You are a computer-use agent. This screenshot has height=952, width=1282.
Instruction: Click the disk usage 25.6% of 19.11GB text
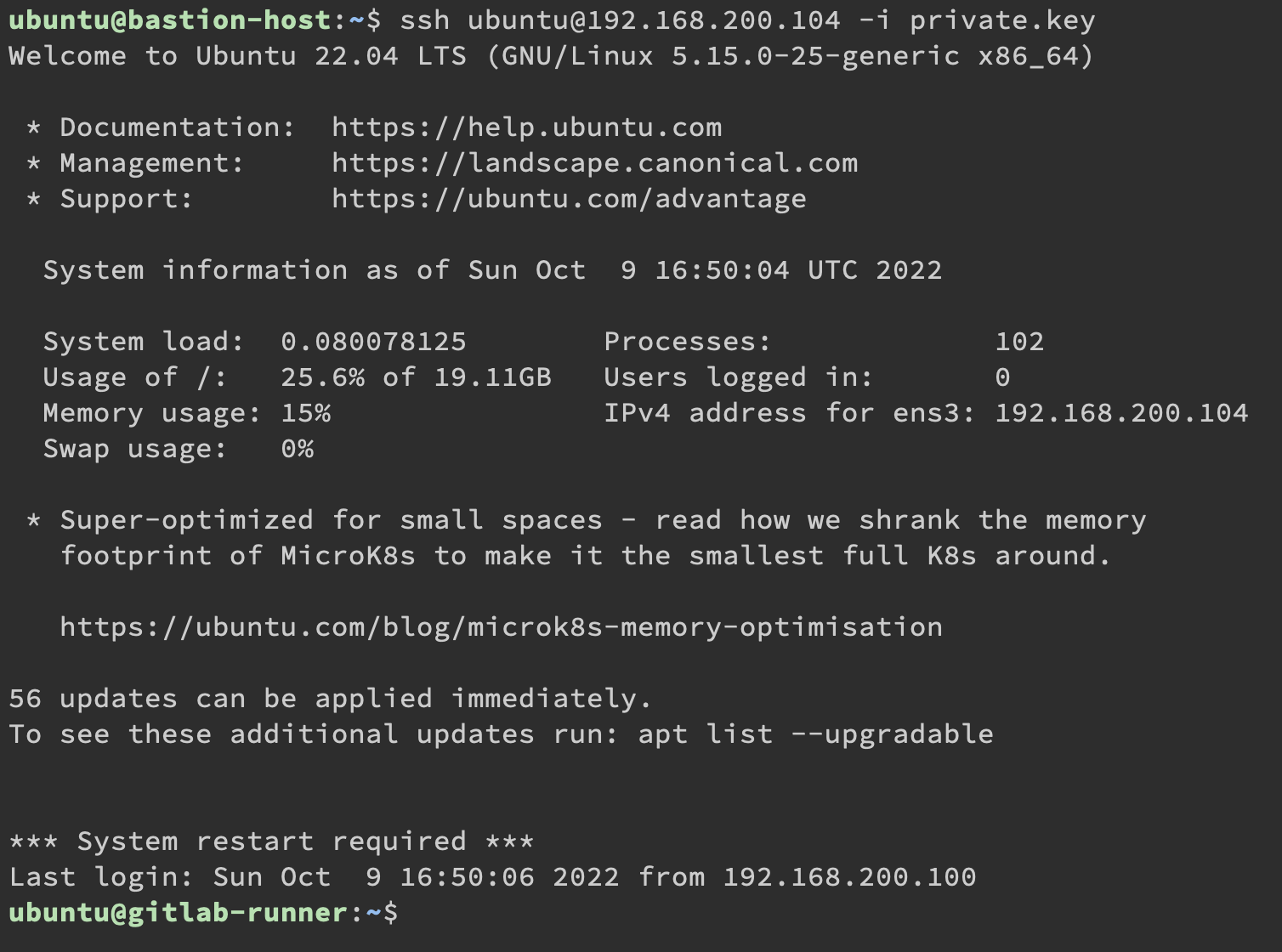point(416,377)
